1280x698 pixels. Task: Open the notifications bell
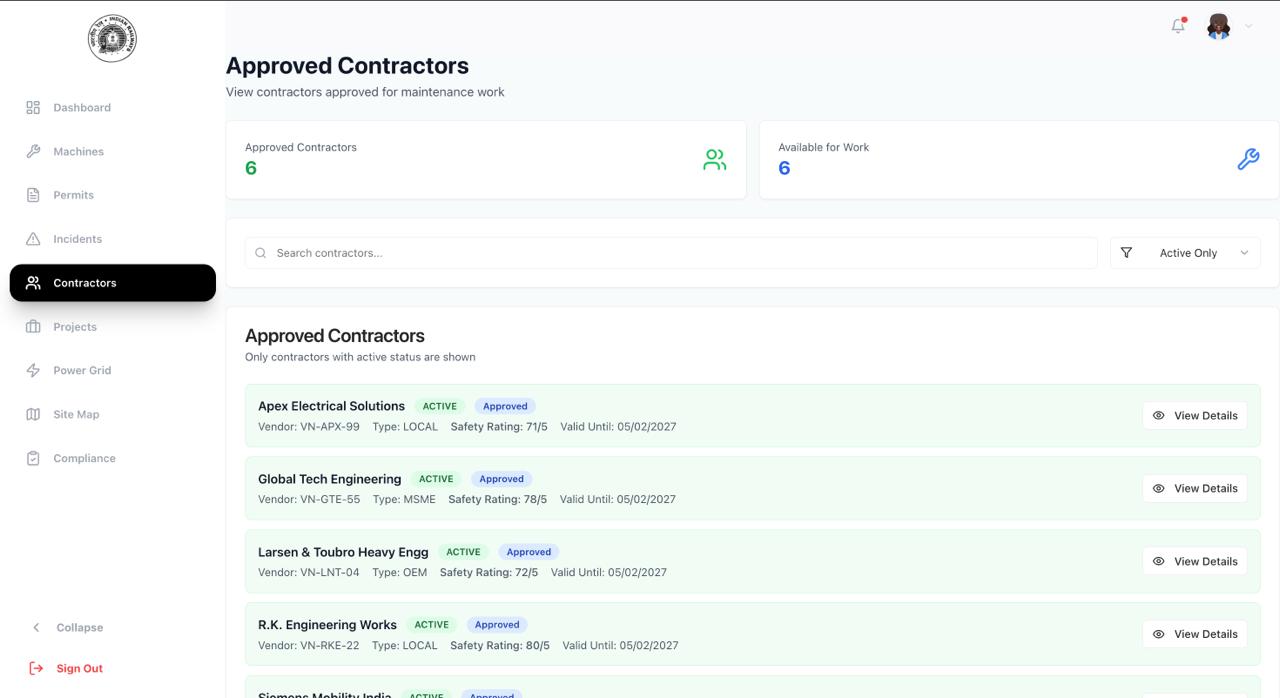tap(1178, 26)
